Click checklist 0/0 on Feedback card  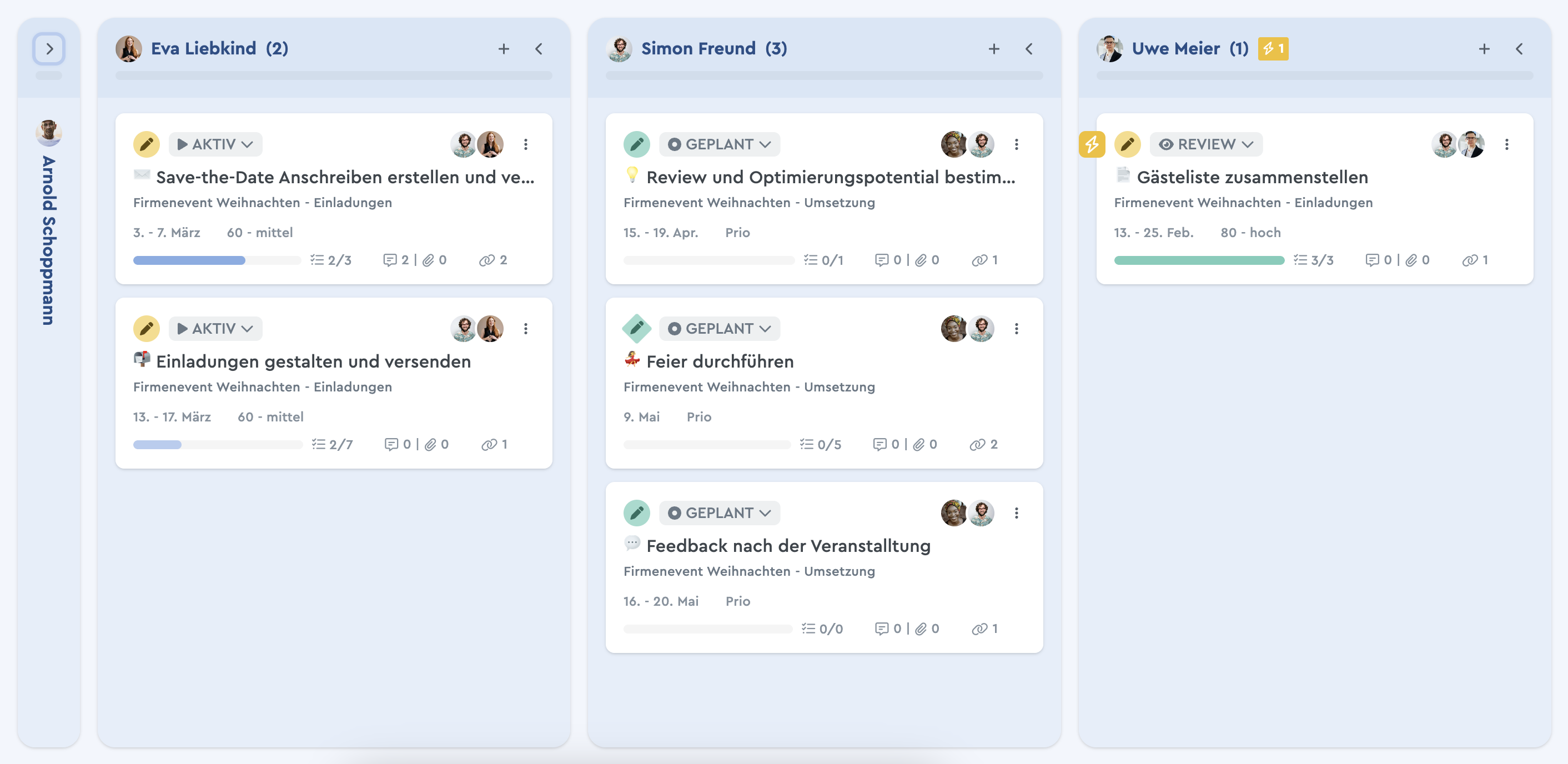pos(822,630)
